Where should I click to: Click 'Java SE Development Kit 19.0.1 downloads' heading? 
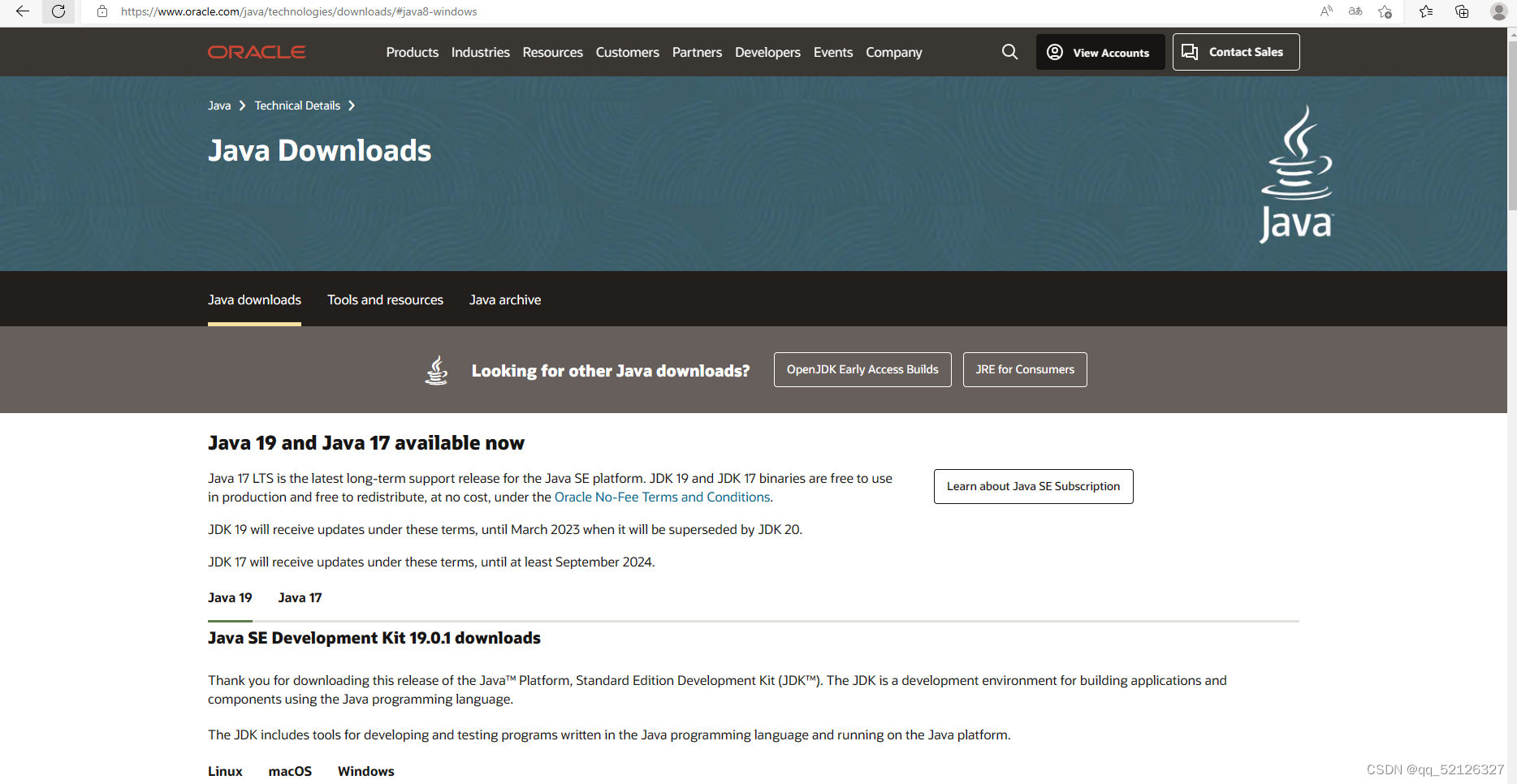pos(374,638)
